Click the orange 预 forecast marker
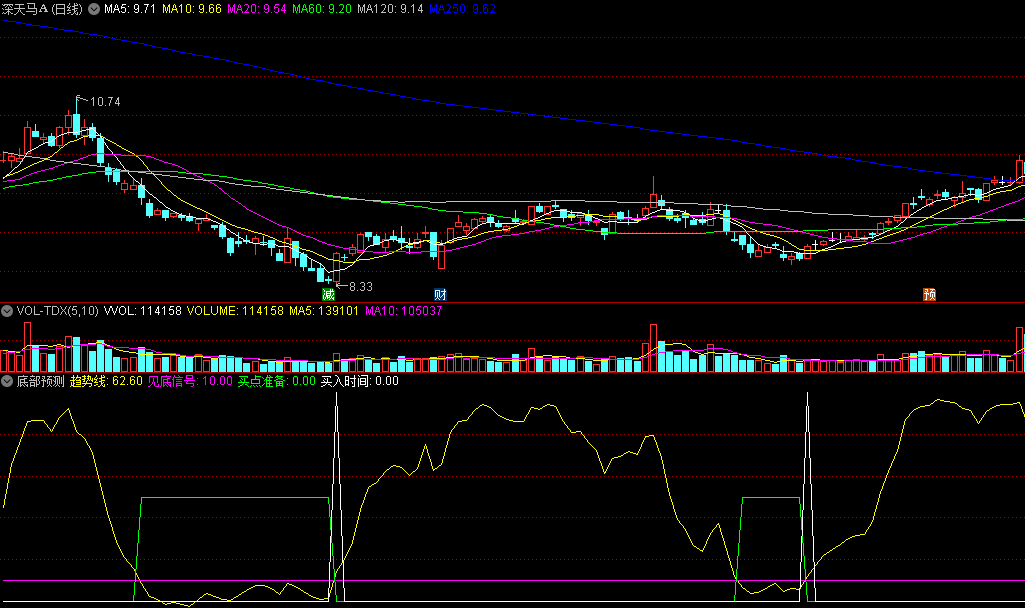The height and width of the screenshot is (608, 1025). point(929,295)
